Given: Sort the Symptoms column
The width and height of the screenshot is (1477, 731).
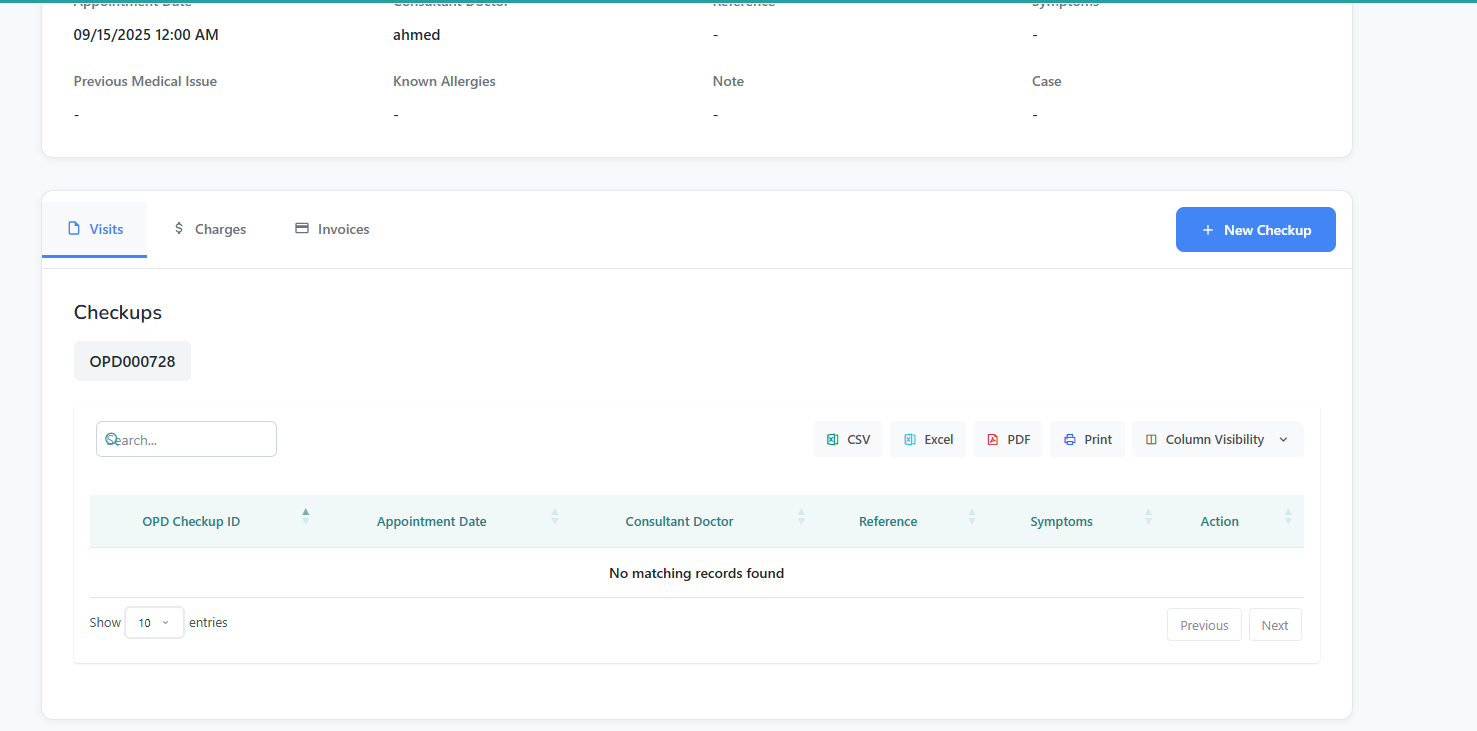Looking at the screenshot, I should tap(1148, 516).
